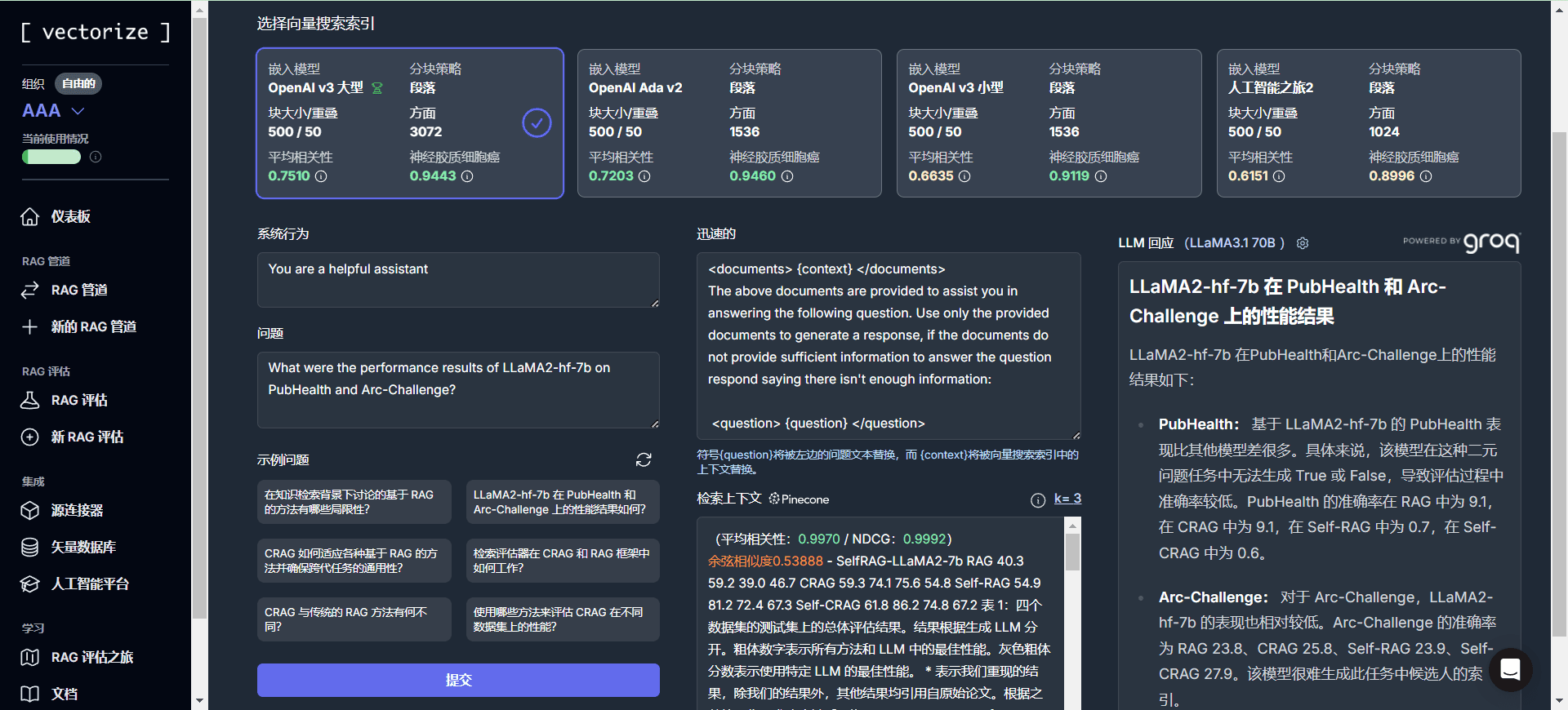This screenshot has height=710, width=1568.
Task: Click info icon beside 0.9460 score
Action: coord(787,176)
